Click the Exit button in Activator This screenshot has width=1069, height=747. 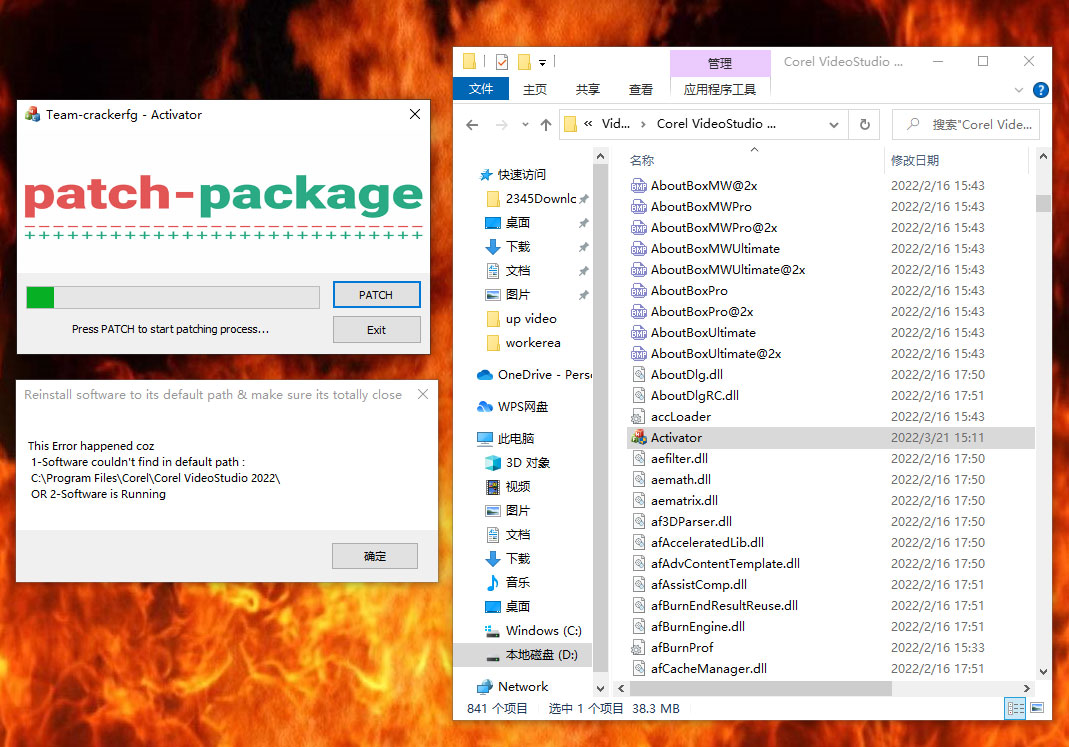pos(376,330)
